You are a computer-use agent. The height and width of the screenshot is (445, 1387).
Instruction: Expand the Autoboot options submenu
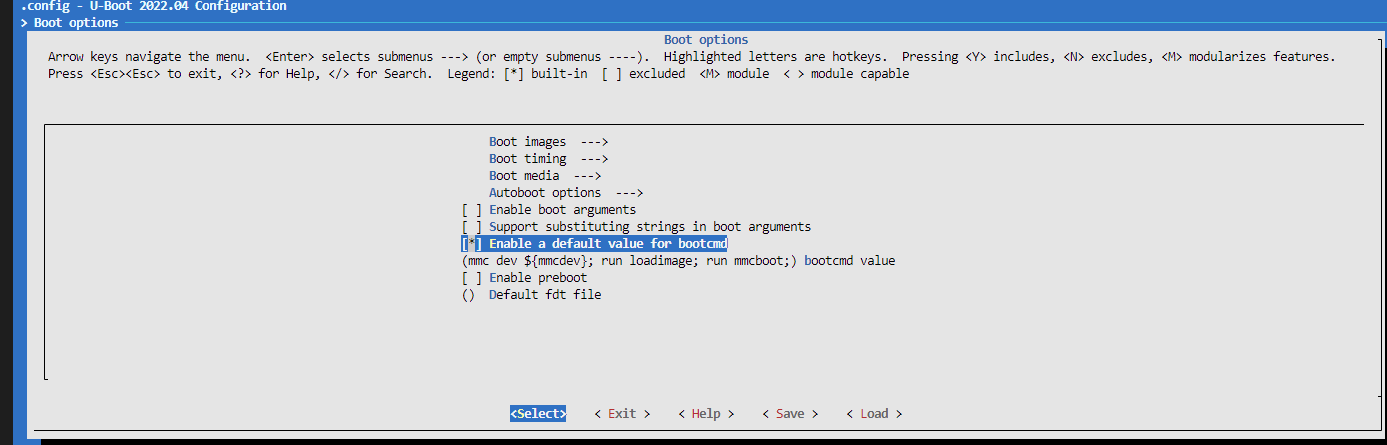click(565, 193)
